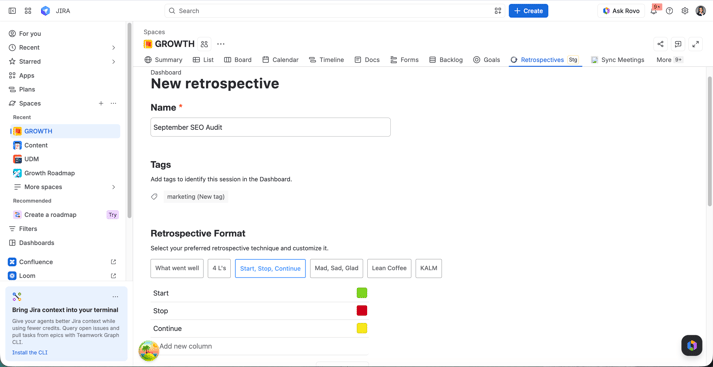The image size is (713, 367).
Task: Select the Mad, Sad, Glad format
Action: [x=336, y=268]
